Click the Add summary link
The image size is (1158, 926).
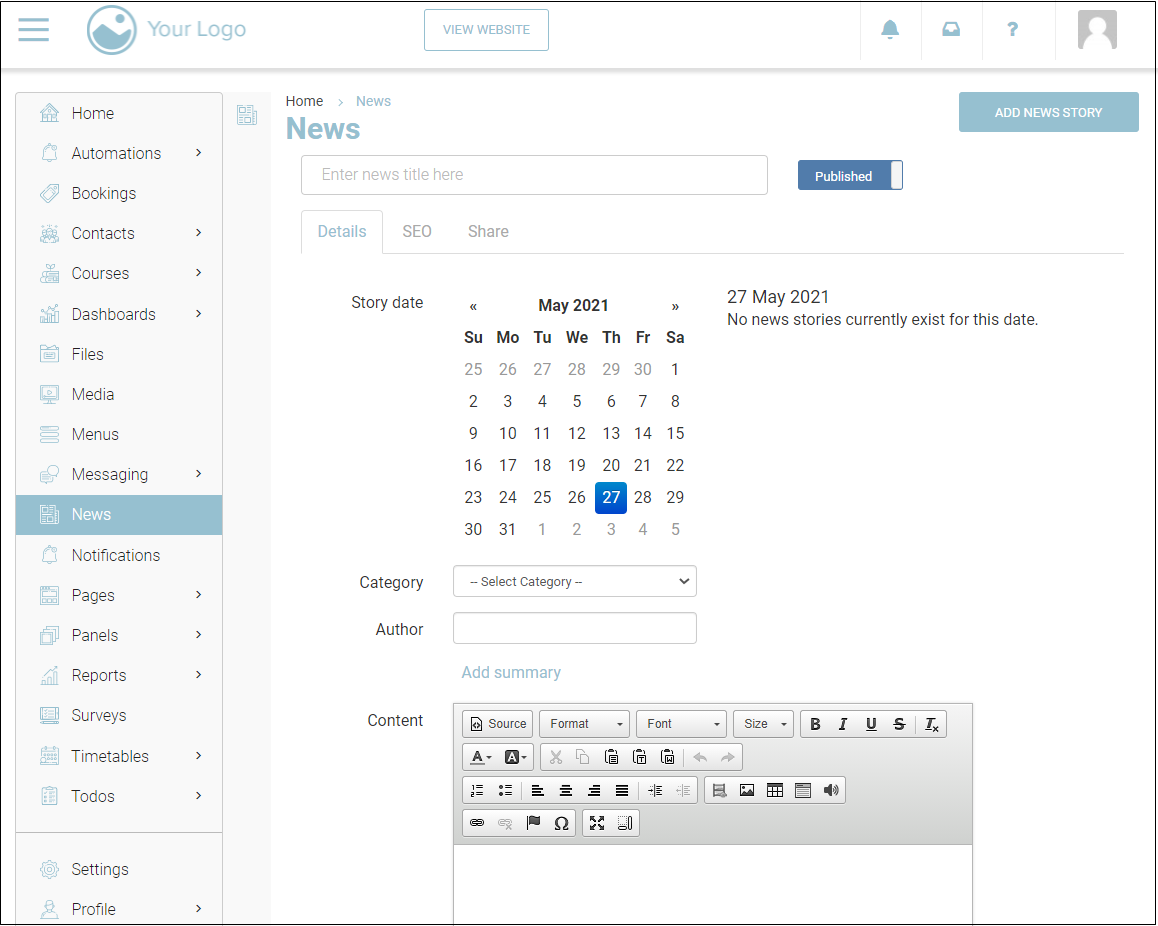pyautogui.click(x=511, y=672)
